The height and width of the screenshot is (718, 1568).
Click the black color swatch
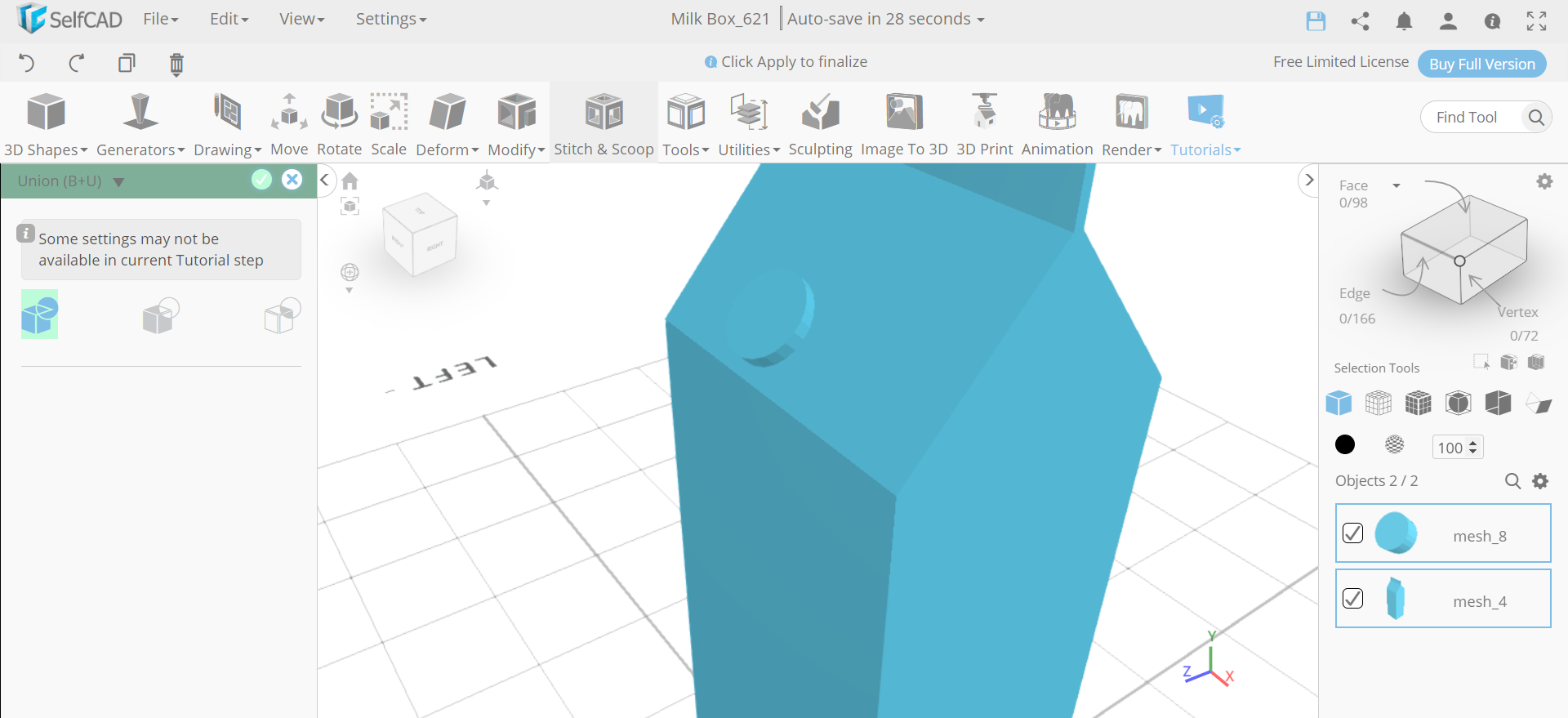coord(1345,444)
